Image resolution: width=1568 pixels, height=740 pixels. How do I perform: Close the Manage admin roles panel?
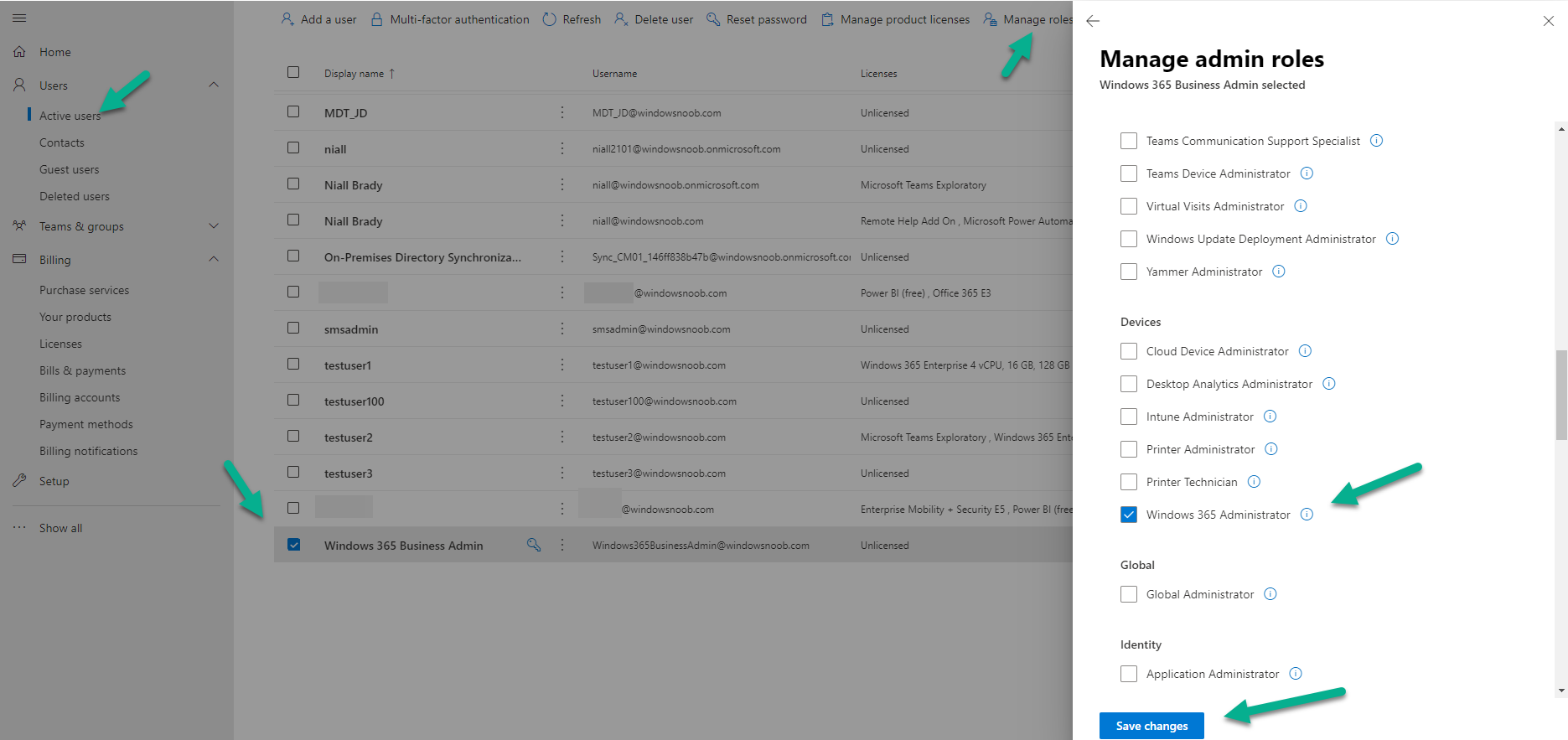[x=1549, y=21]
